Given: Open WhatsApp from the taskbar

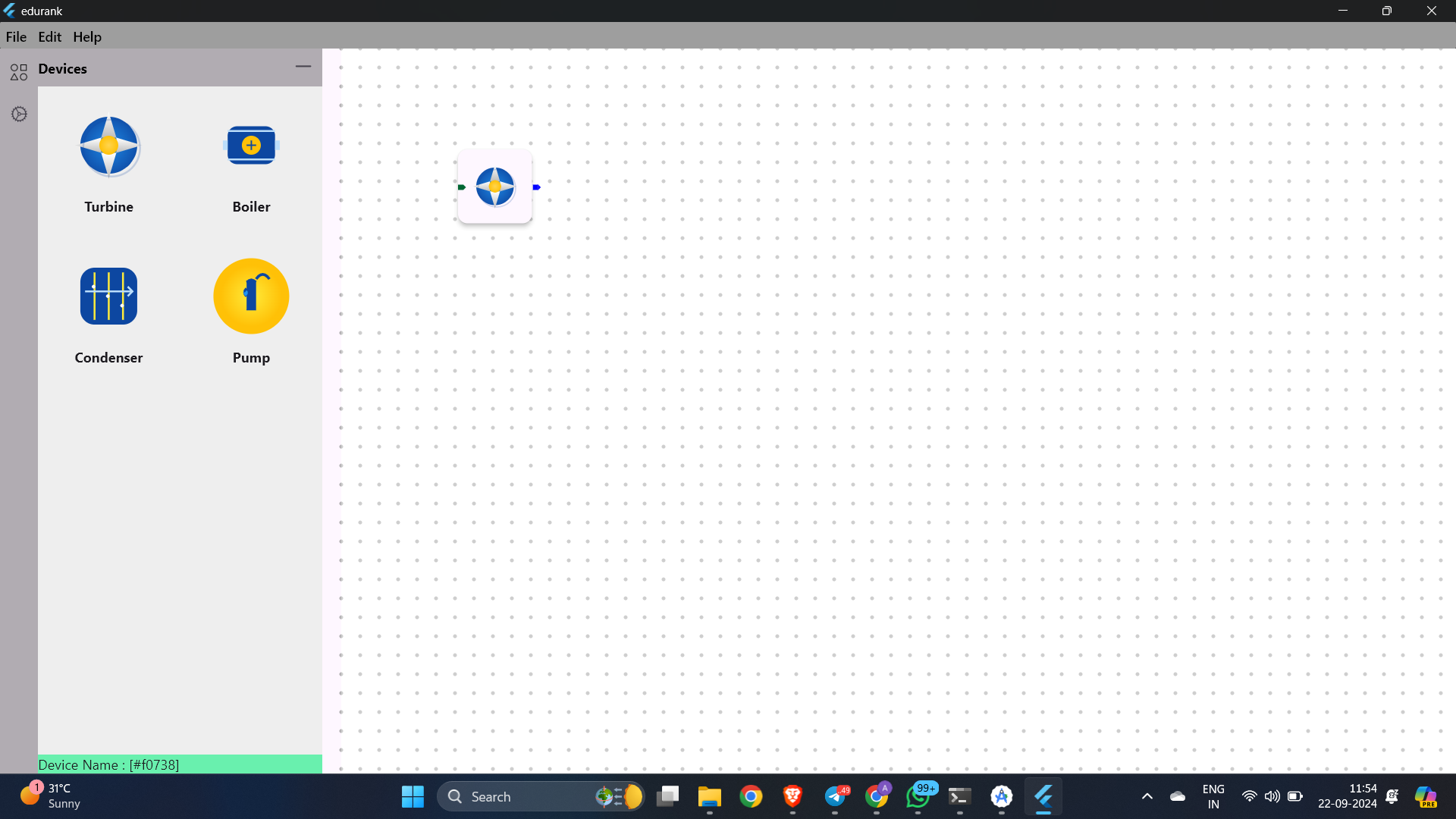Looking at the screenshot, I should pyautogui.click(x=918, y=796).
